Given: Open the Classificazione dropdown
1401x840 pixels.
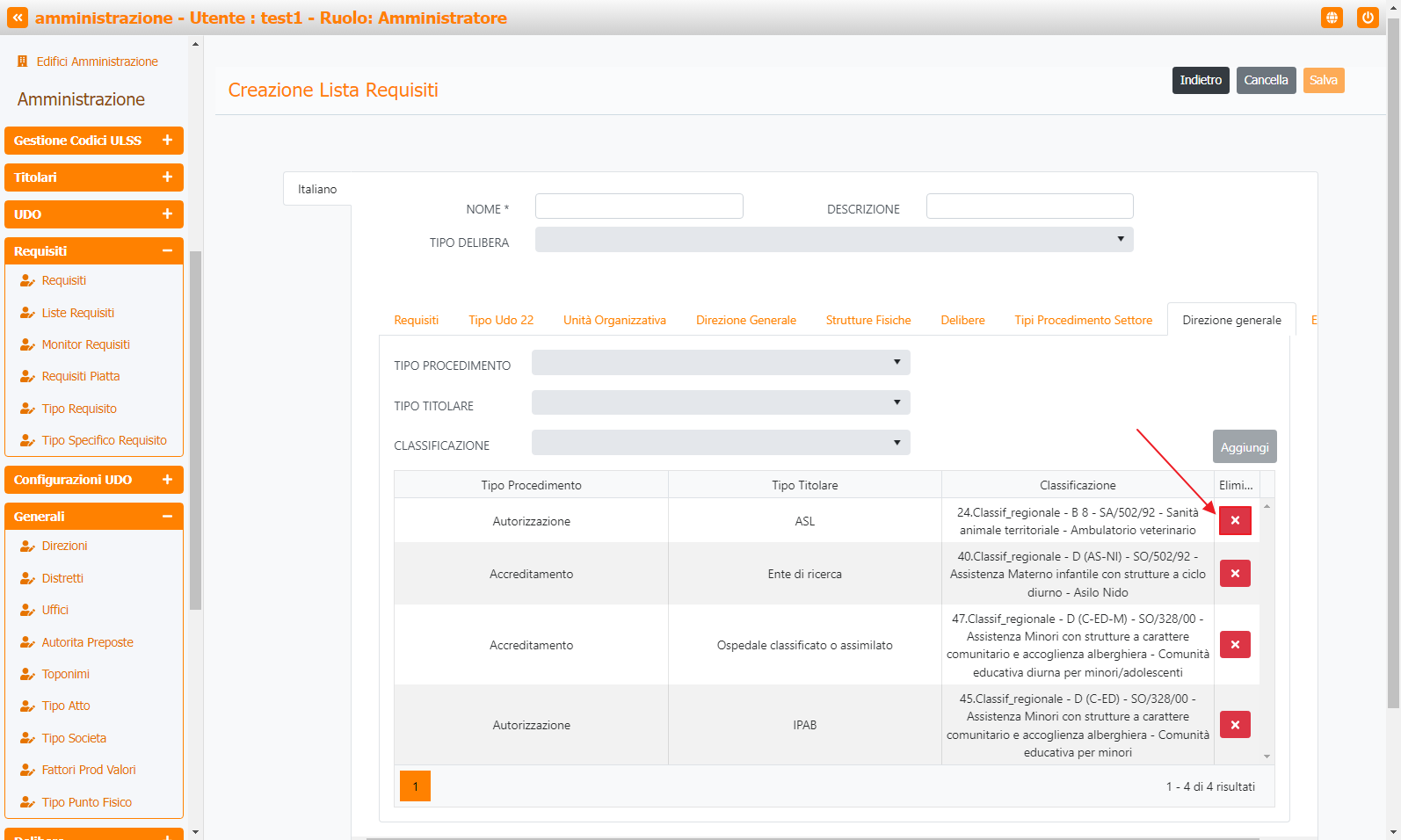Looking at the screenshot, I should [x=721, y=443].
